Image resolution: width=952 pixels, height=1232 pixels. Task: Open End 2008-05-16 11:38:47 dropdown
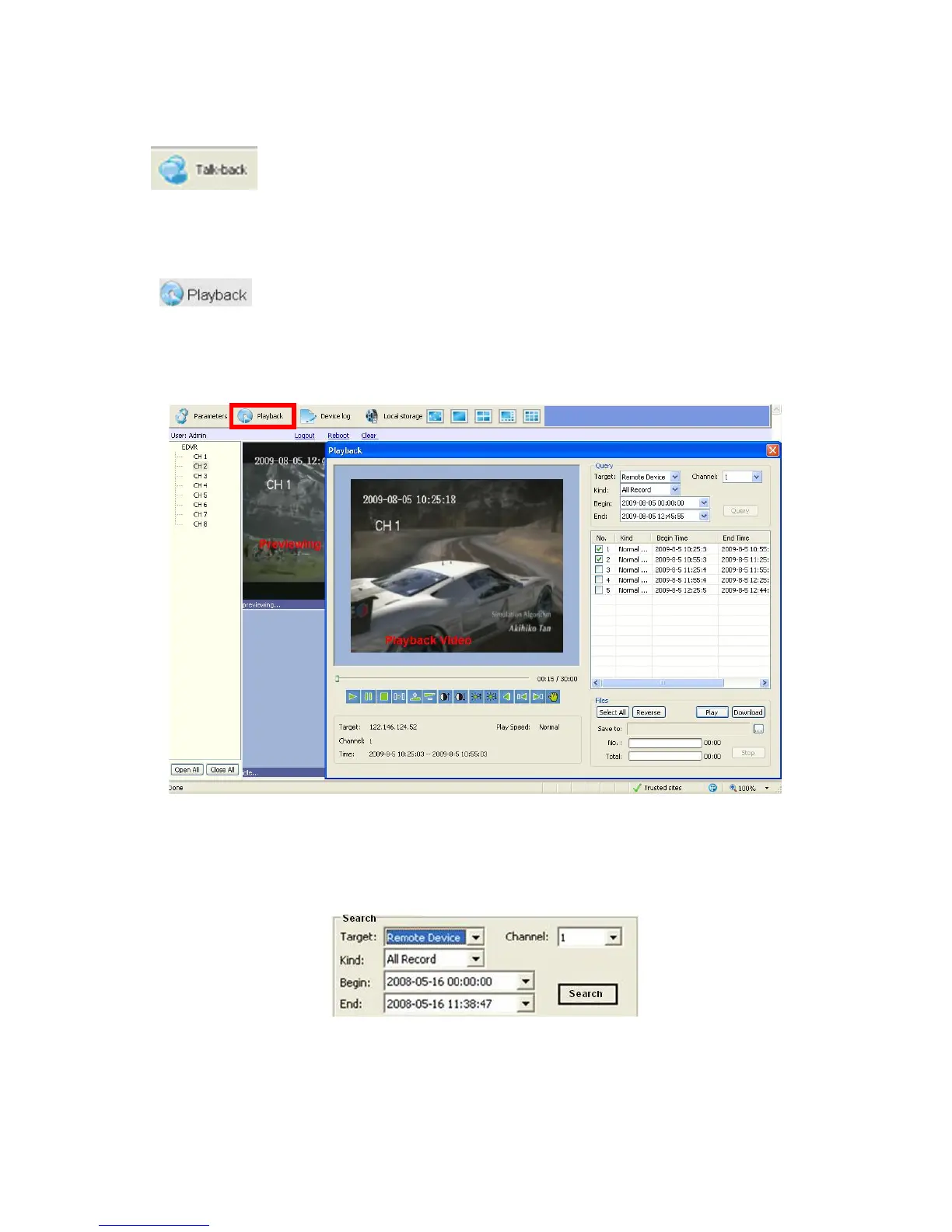click(x=526, y=1004)
